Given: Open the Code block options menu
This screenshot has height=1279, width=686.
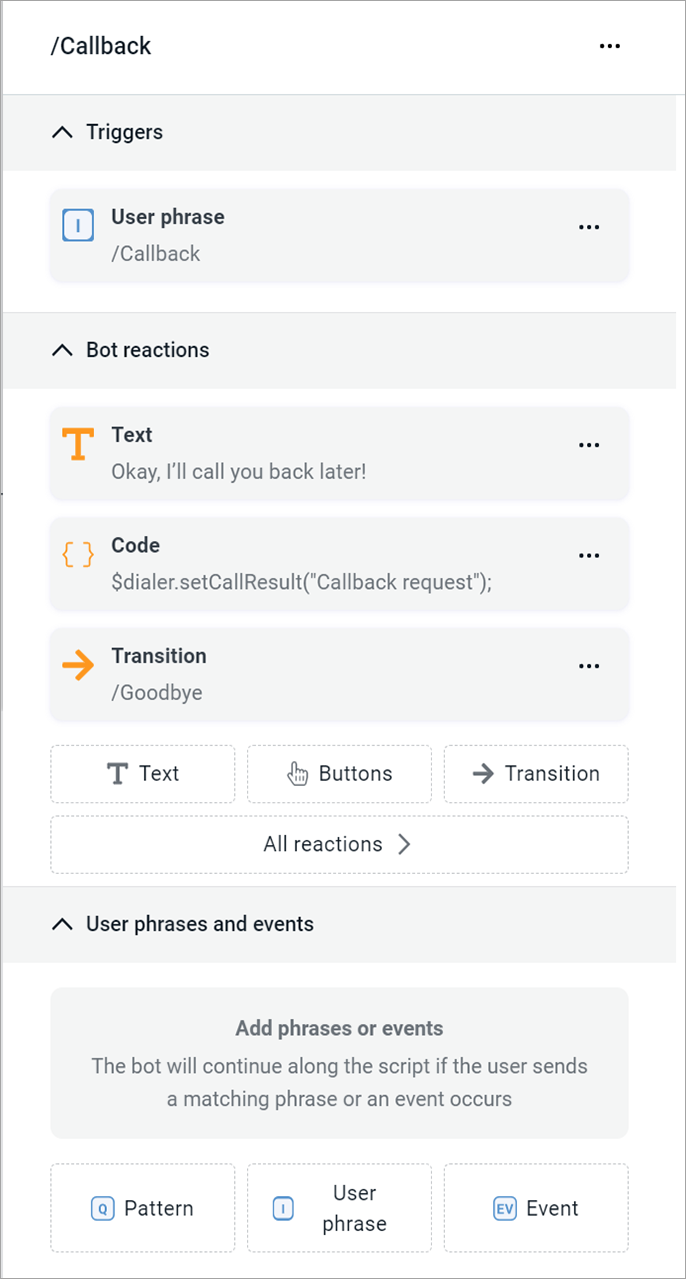Looking at the screenshot, I should click(589, 555).
